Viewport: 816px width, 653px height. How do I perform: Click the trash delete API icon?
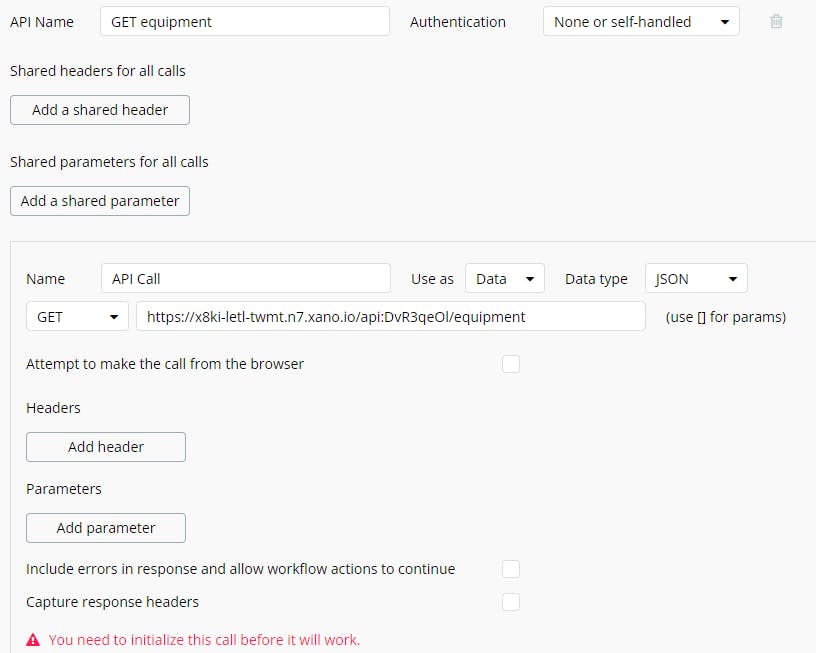tap(776, 21)
